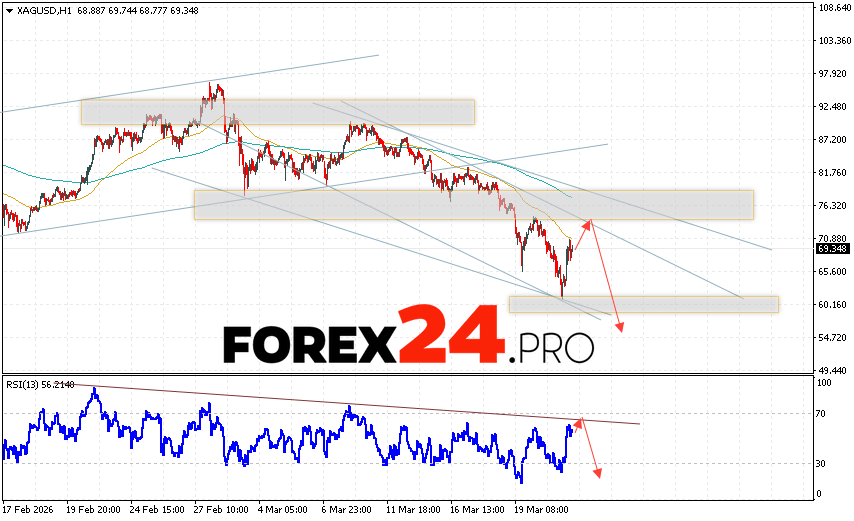Select the upper resistance zone rectangle near 92.480
Image resolution: width=854 pixels, height=521 pixels.
point(277,112)
